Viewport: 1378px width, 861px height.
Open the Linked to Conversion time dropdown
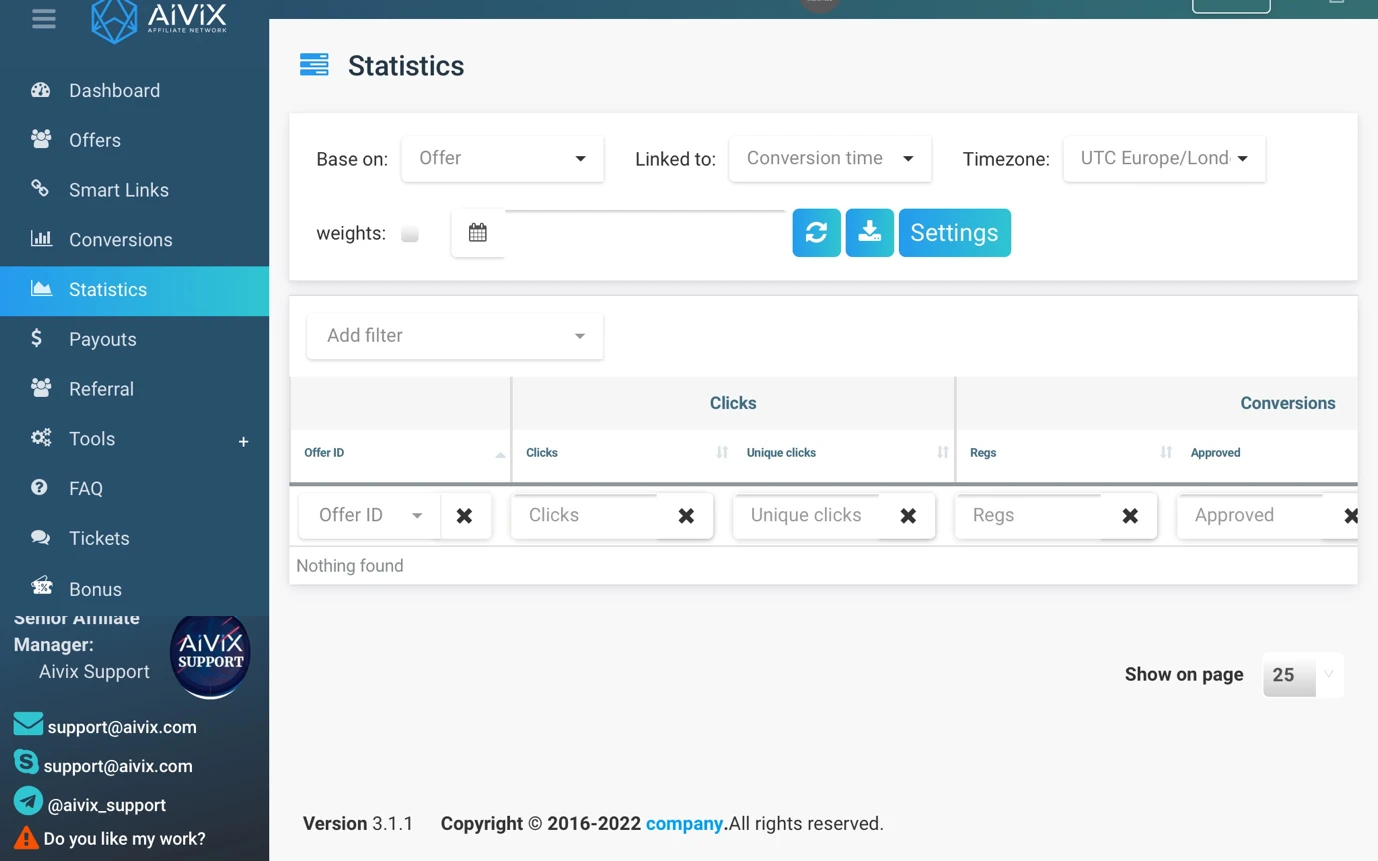click(x=830, y=158)
